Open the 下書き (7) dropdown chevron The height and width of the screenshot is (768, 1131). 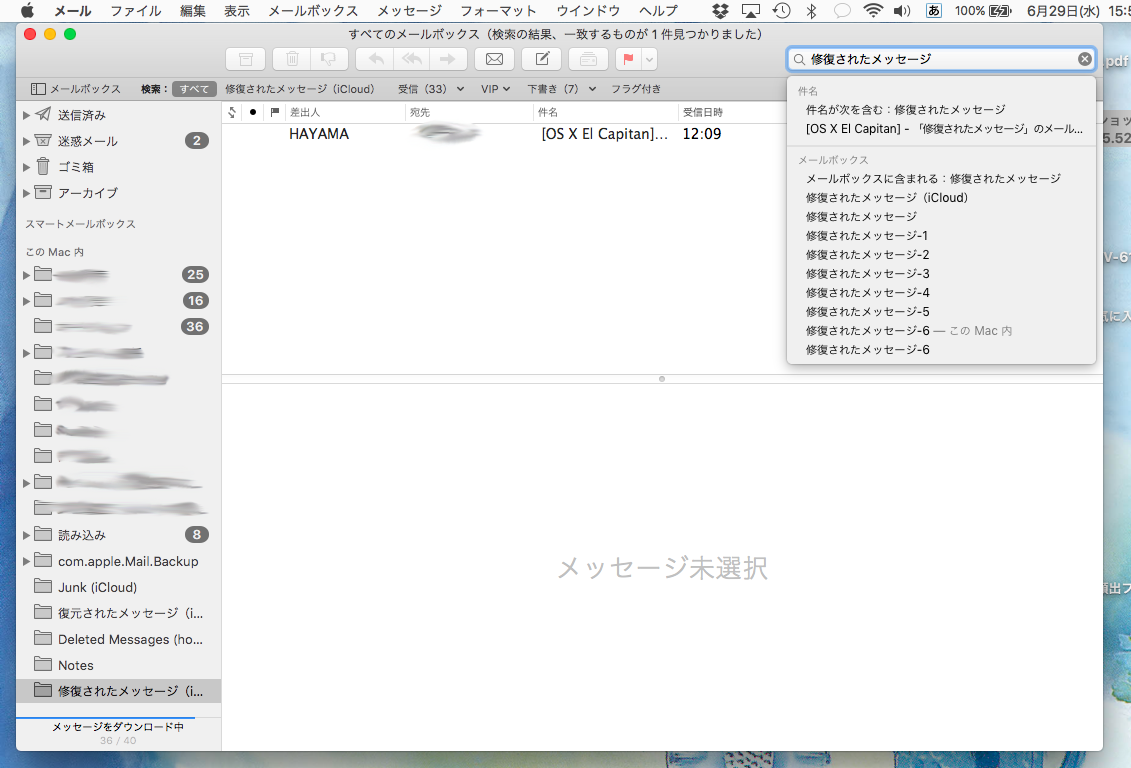[x=592, y=89]
